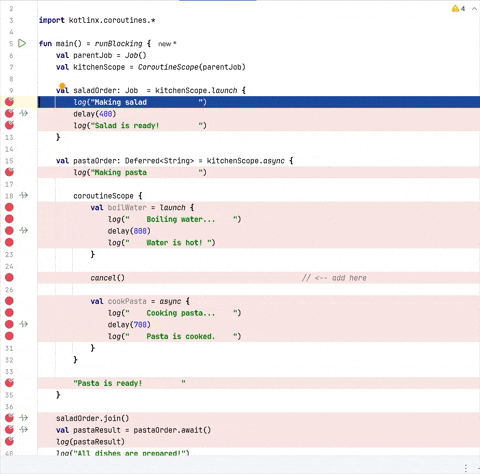Screen dimensions: 480x474
Task: Remove the breakpoint on the "Pasta is cooked." line
Action: 9,336
